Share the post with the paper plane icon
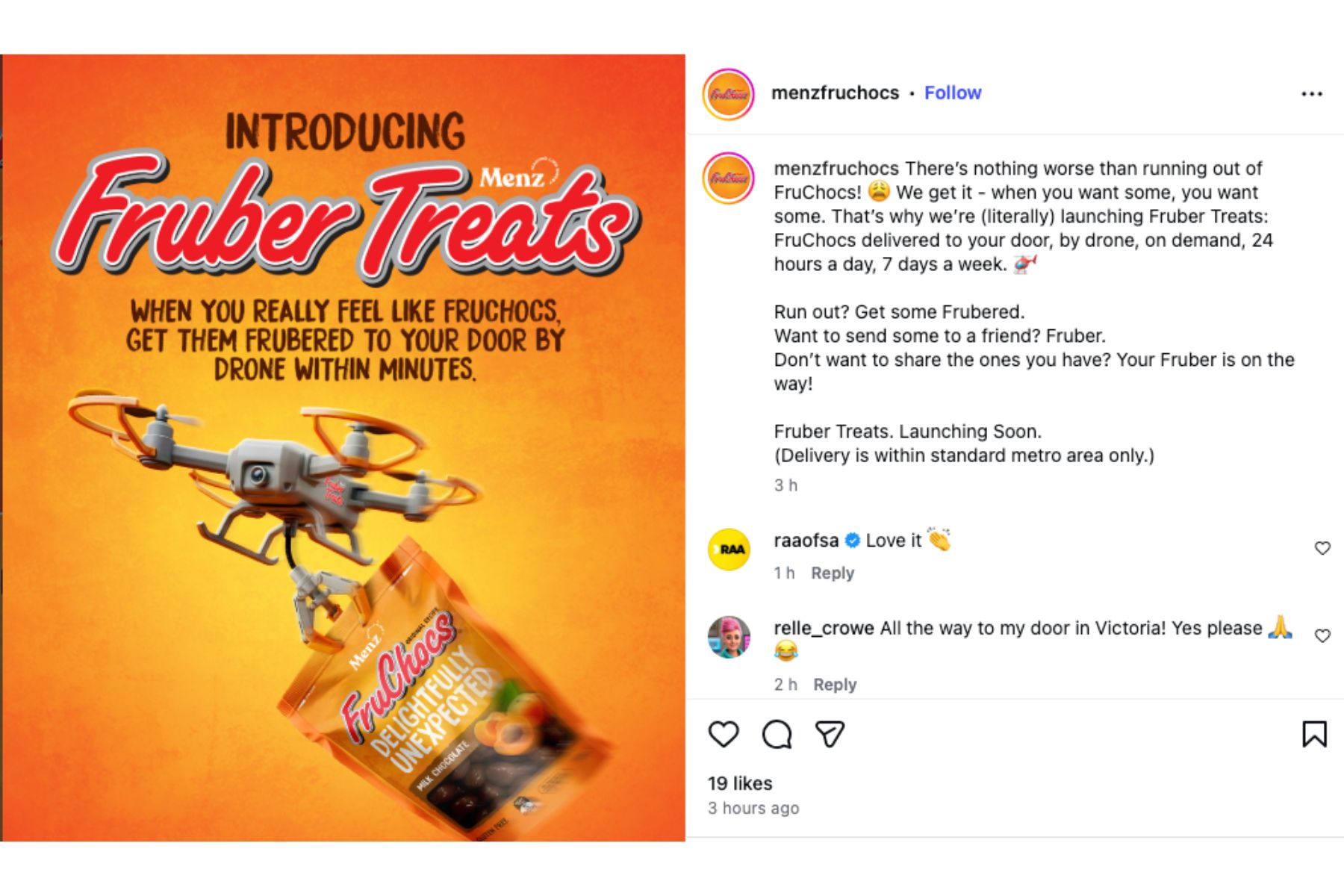The width and height of the screenshot is (1344, 896). point(830,735)
